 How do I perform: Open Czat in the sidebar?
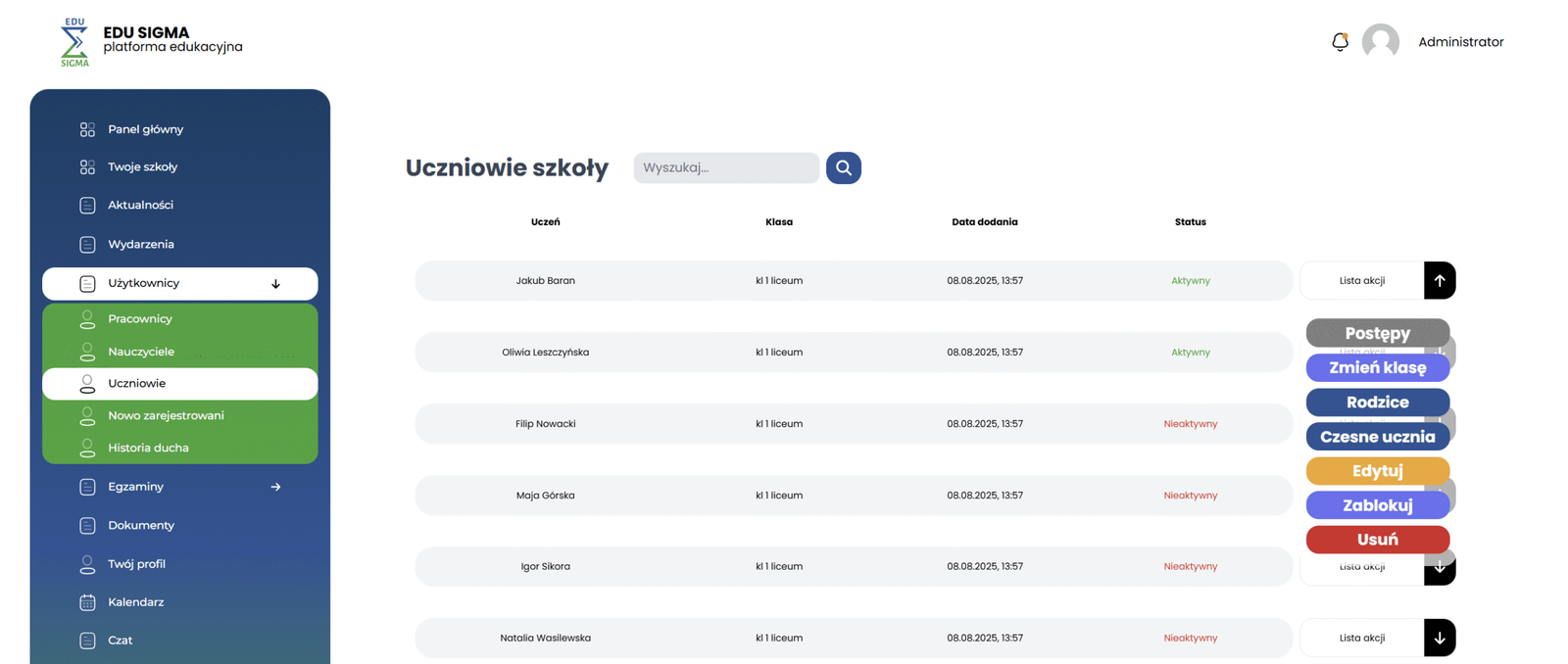pos(120,640)
